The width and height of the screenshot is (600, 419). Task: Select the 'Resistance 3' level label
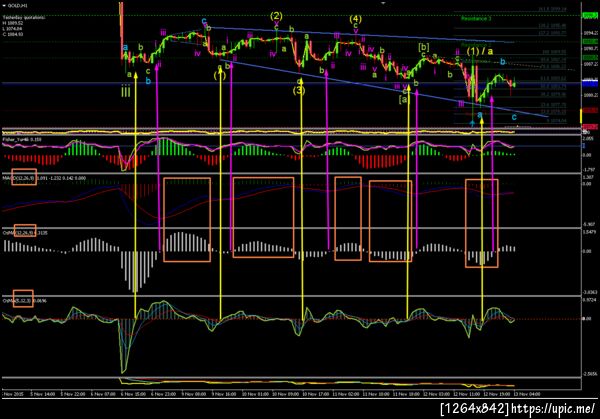pos(476,18)
